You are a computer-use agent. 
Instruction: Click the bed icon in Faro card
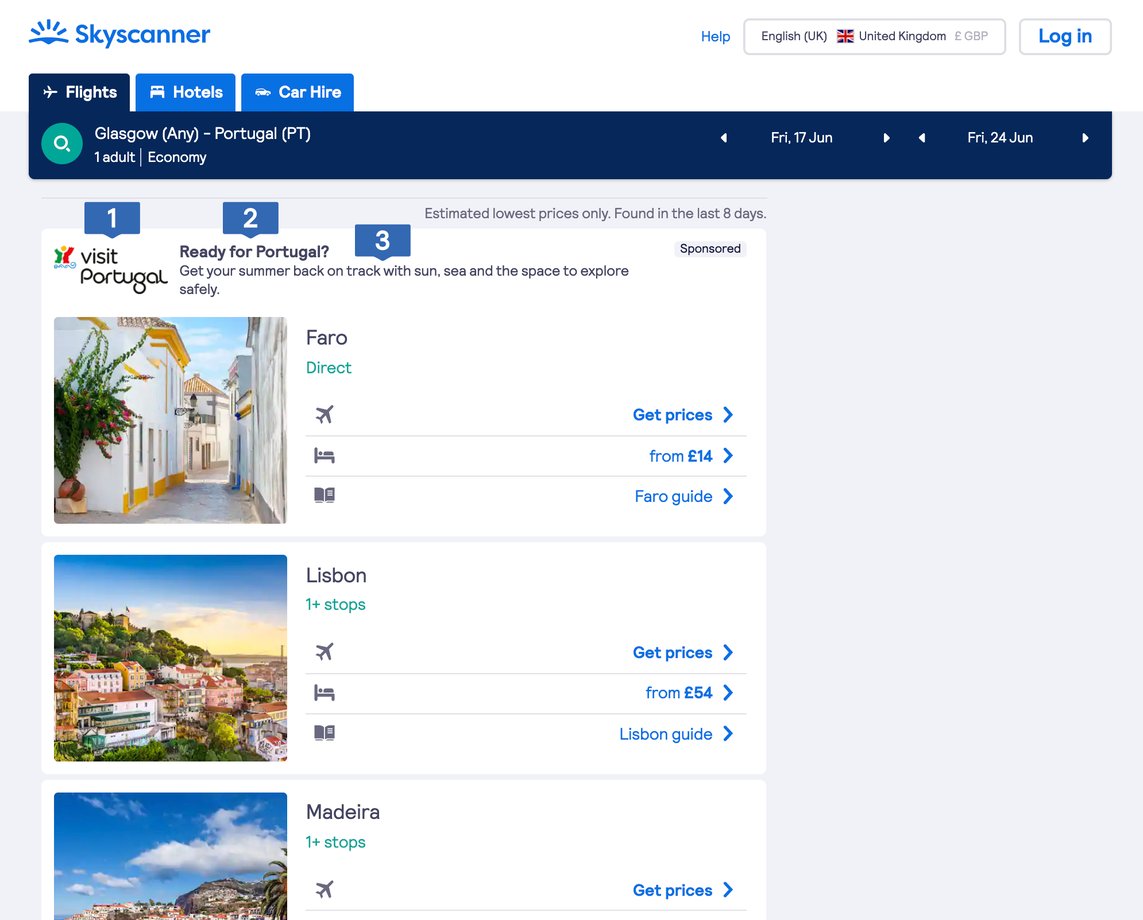point(324,456)
